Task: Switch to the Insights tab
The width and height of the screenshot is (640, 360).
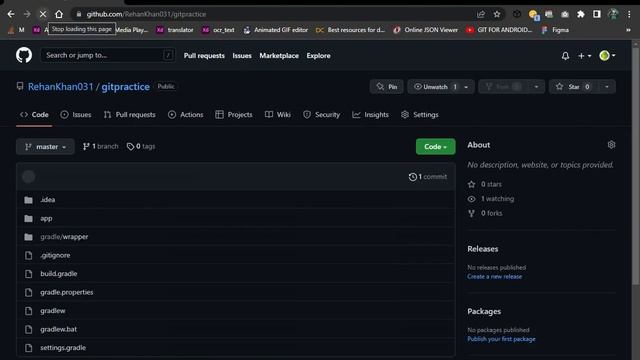Action: pyautogui.click(x=371, y=115)
